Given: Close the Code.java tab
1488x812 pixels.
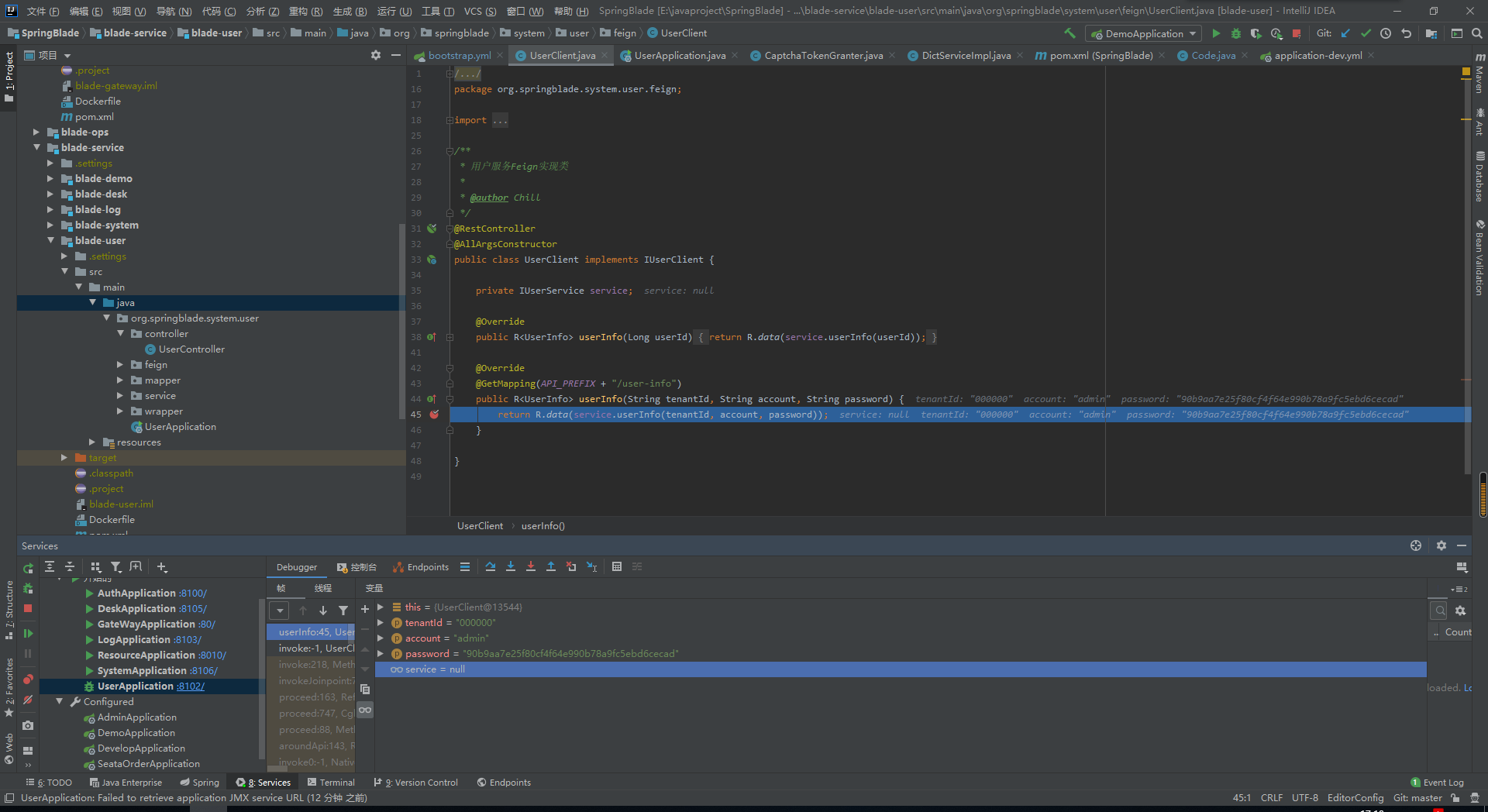Looking at the screenshot, I should [1245, 55].
